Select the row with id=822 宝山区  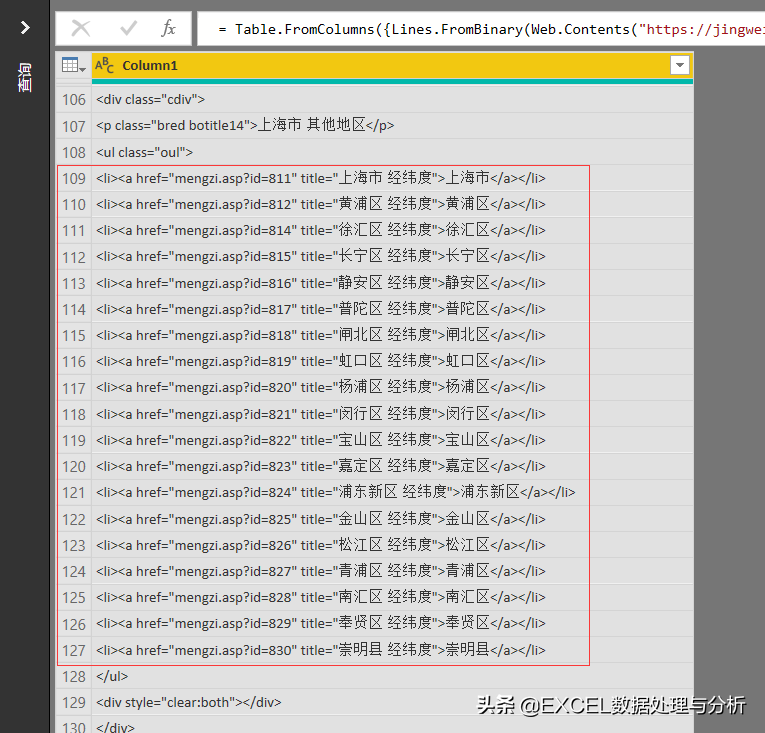point(392,440)
